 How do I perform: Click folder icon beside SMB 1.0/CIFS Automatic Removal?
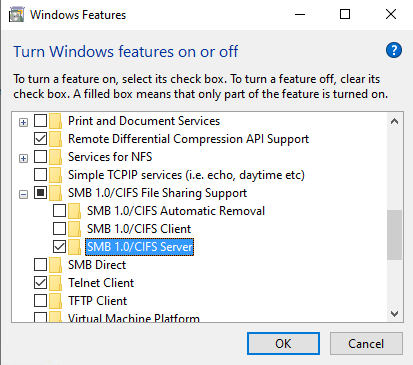tap(74, 211)
